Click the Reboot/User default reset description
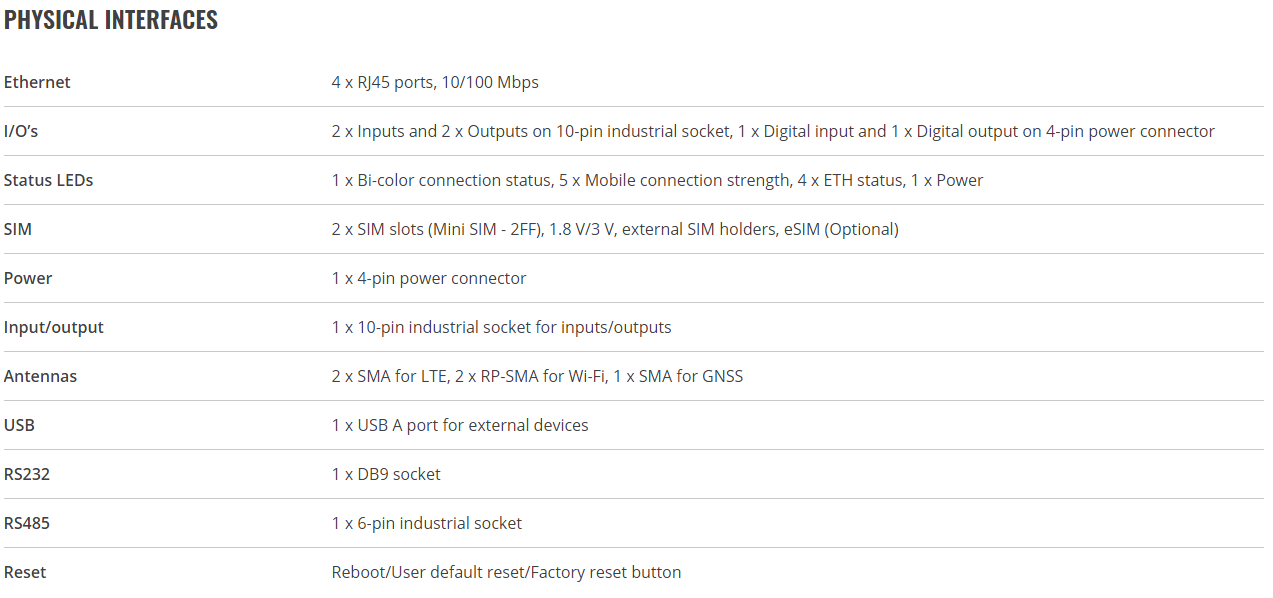This screenshot has width=1273, height=598. [x=506, y=572]
